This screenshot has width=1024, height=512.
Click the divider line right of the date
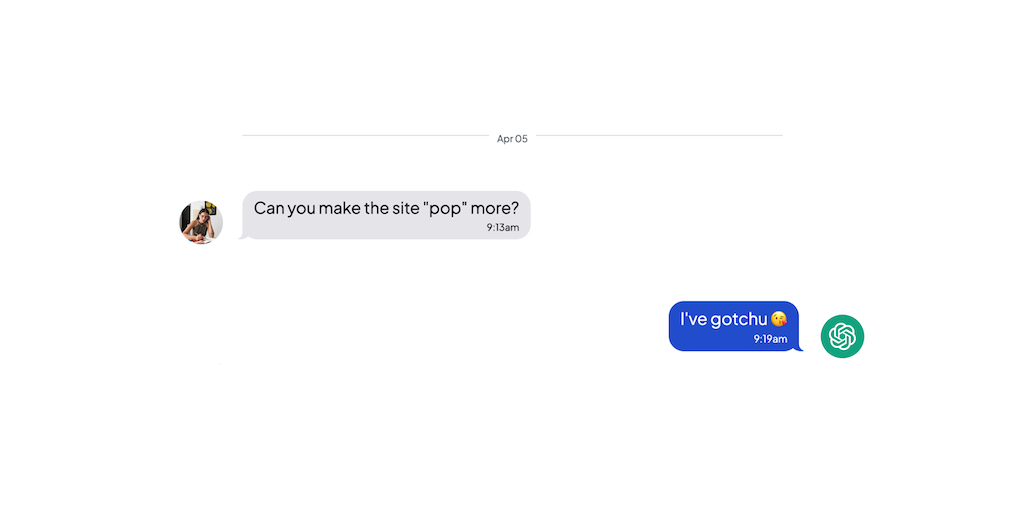(x=659, y=135)
